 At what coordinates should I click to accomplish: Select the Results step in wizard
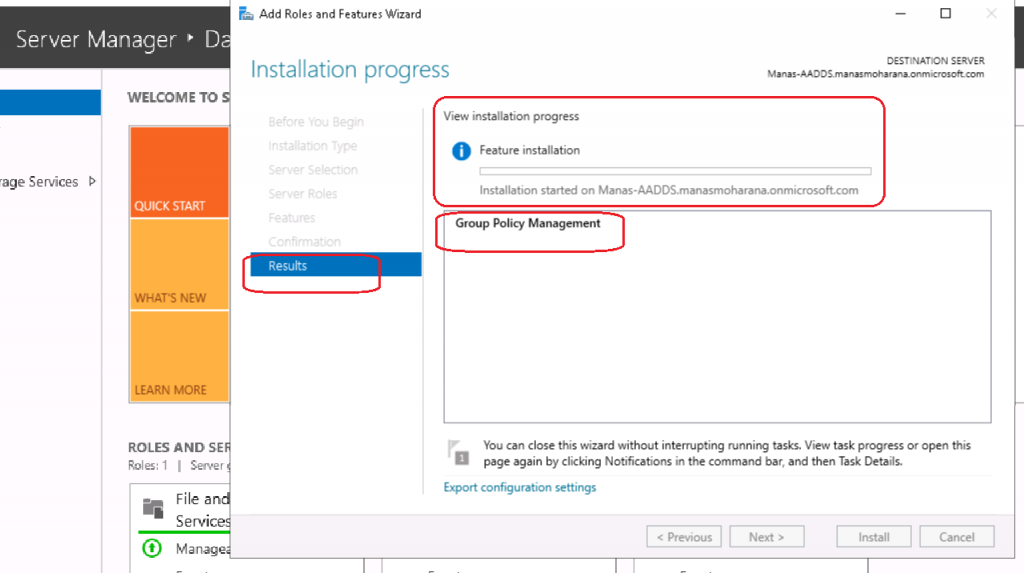288,266
